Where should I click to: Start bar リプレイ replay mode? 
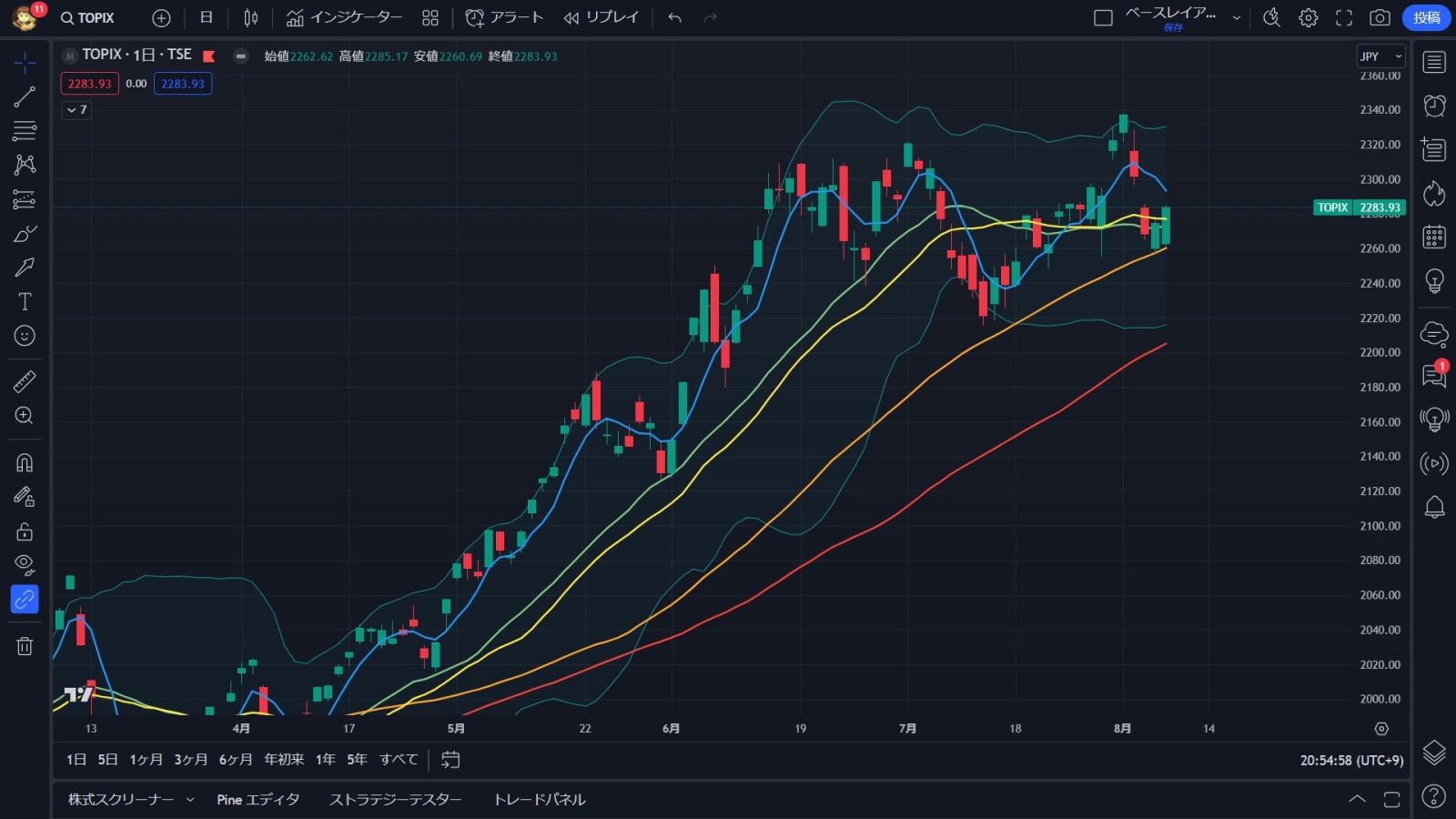click(602, 18)
